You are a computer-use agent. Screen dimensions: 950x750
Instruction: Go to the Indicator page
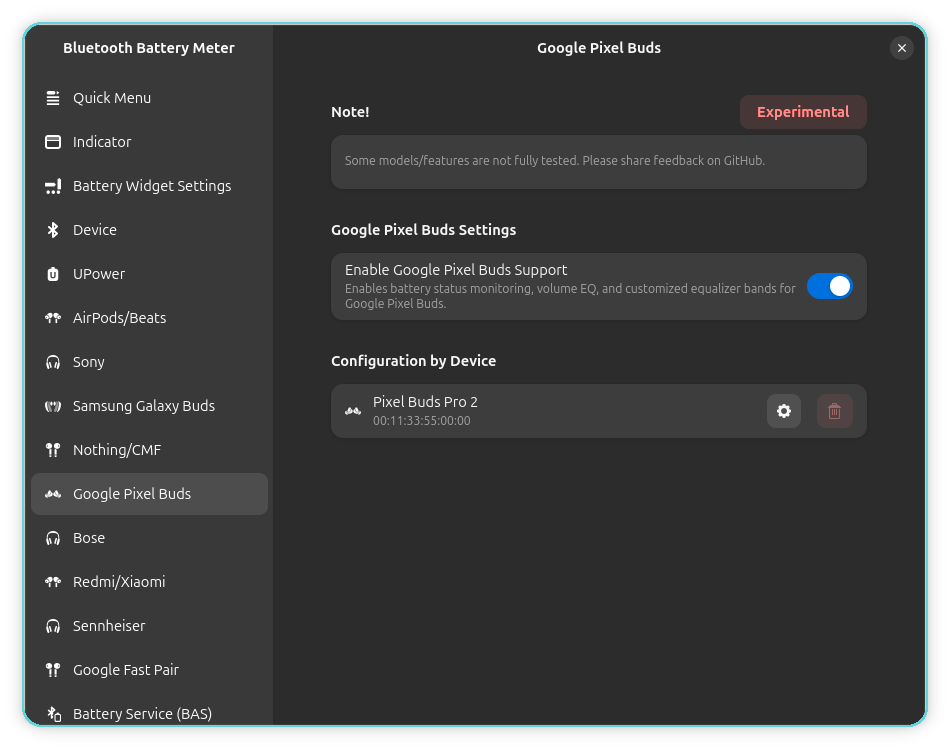(149, 142)
